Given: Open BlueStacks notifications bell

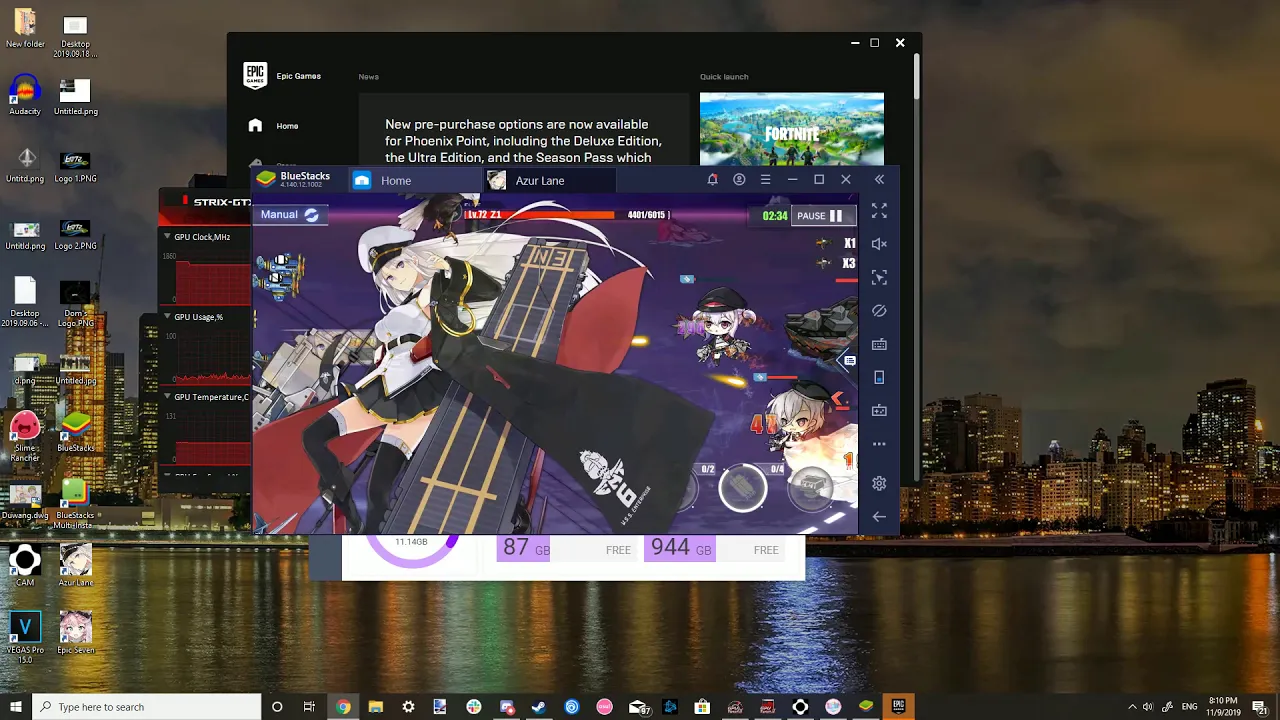Looking at the screenshot, I should (x=712, y=180).
